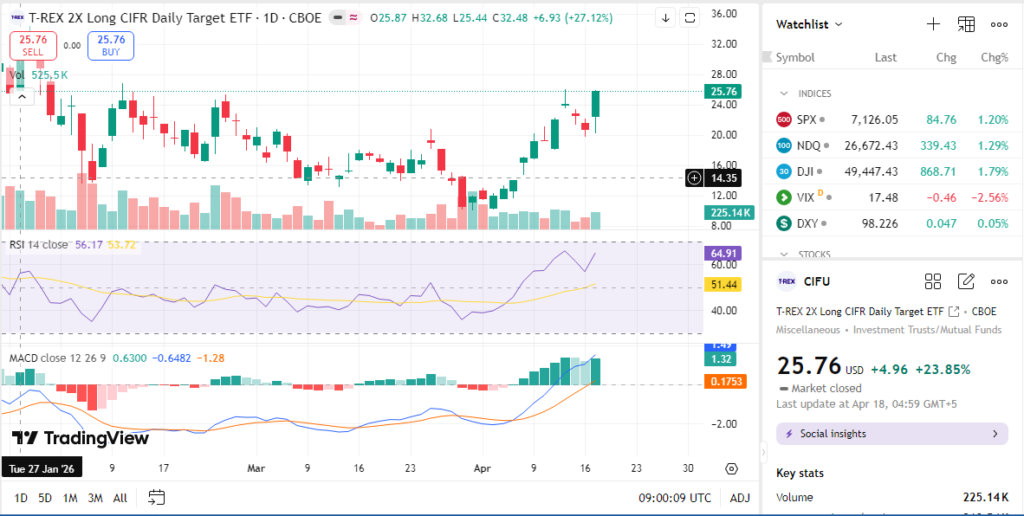1024x516 pixels.
Task: Open chart settings gear at time axis
Action: pos(731,468)
